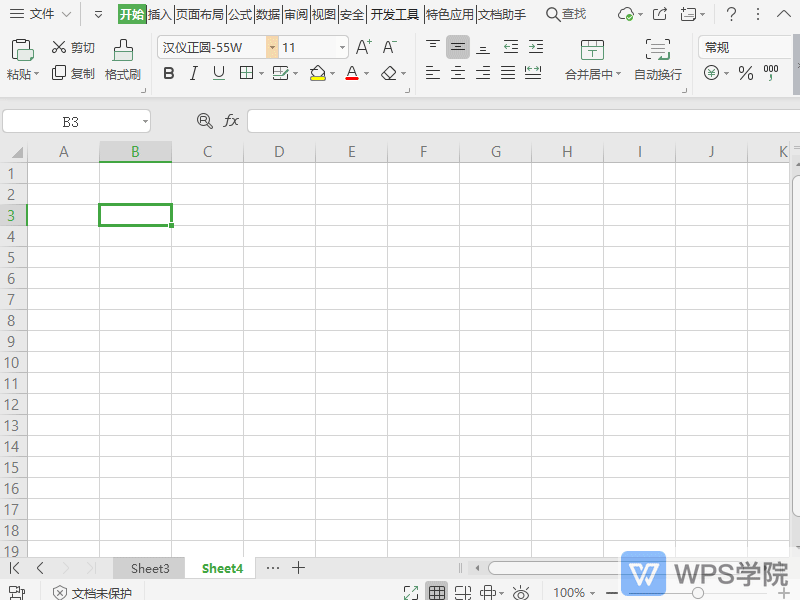Image resolution: width=800 pixels, height=600 pixels.
Task: Click the eraser clear icon
Action: (389, 73)
